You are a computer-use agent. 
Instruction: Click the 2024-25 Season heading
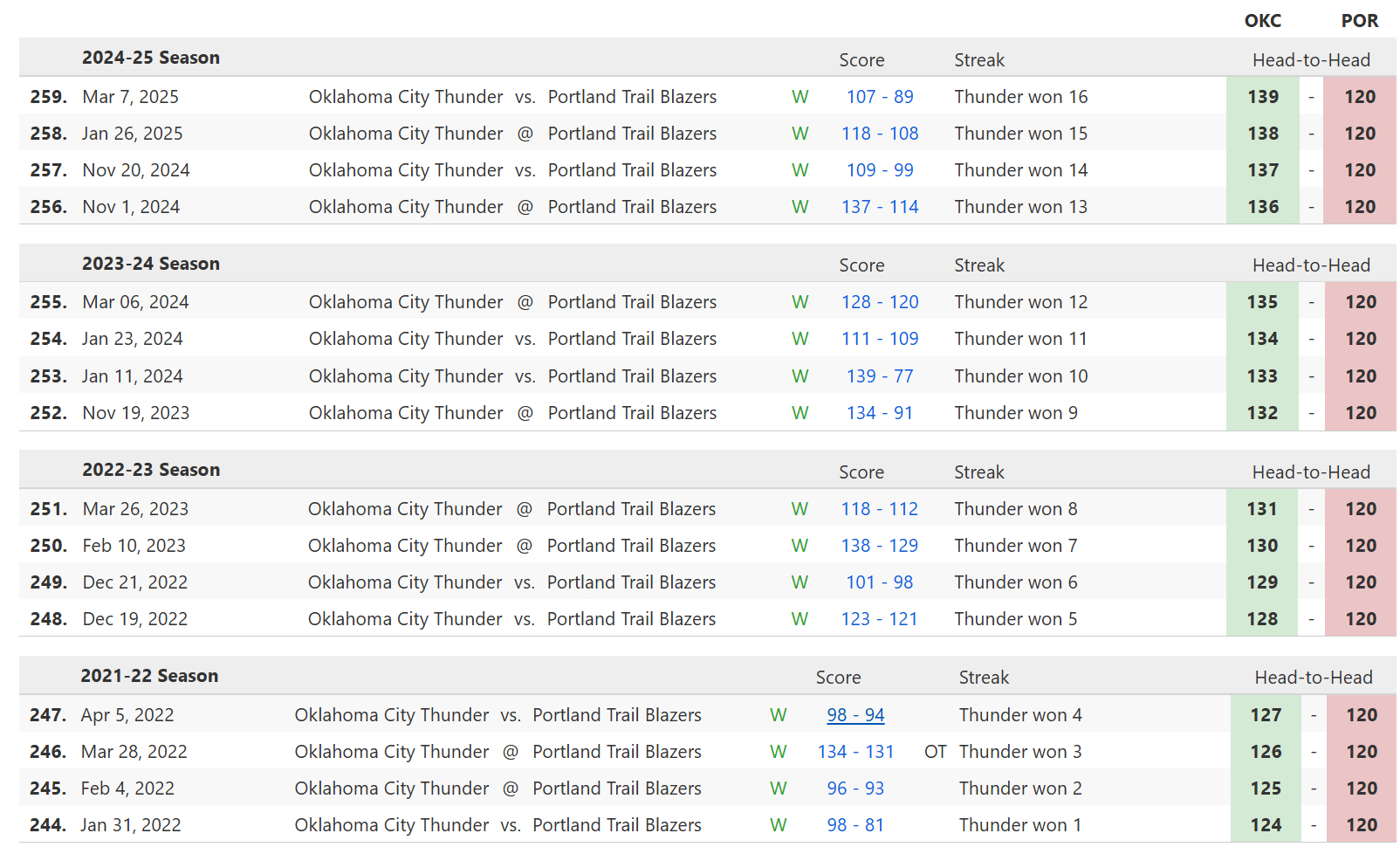[151, 58]
